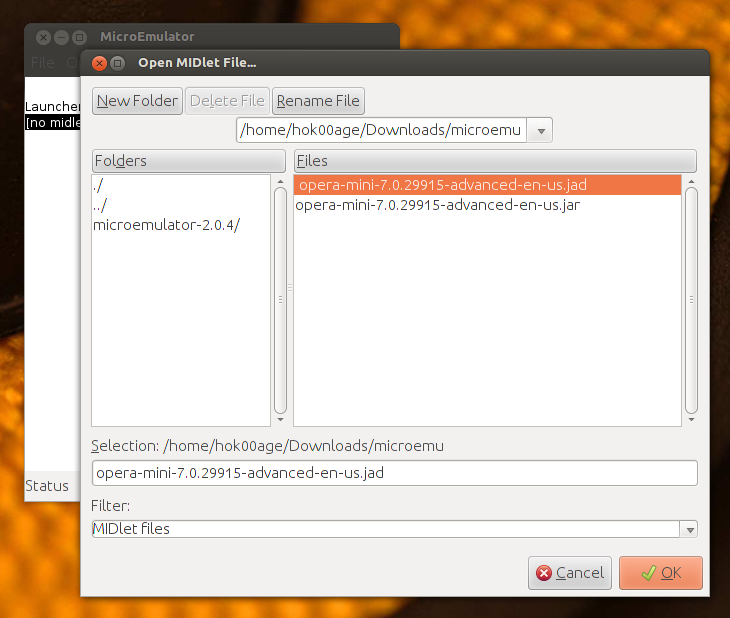Click the Rename File button
This screenshot has width=730, height=618.
318,101
